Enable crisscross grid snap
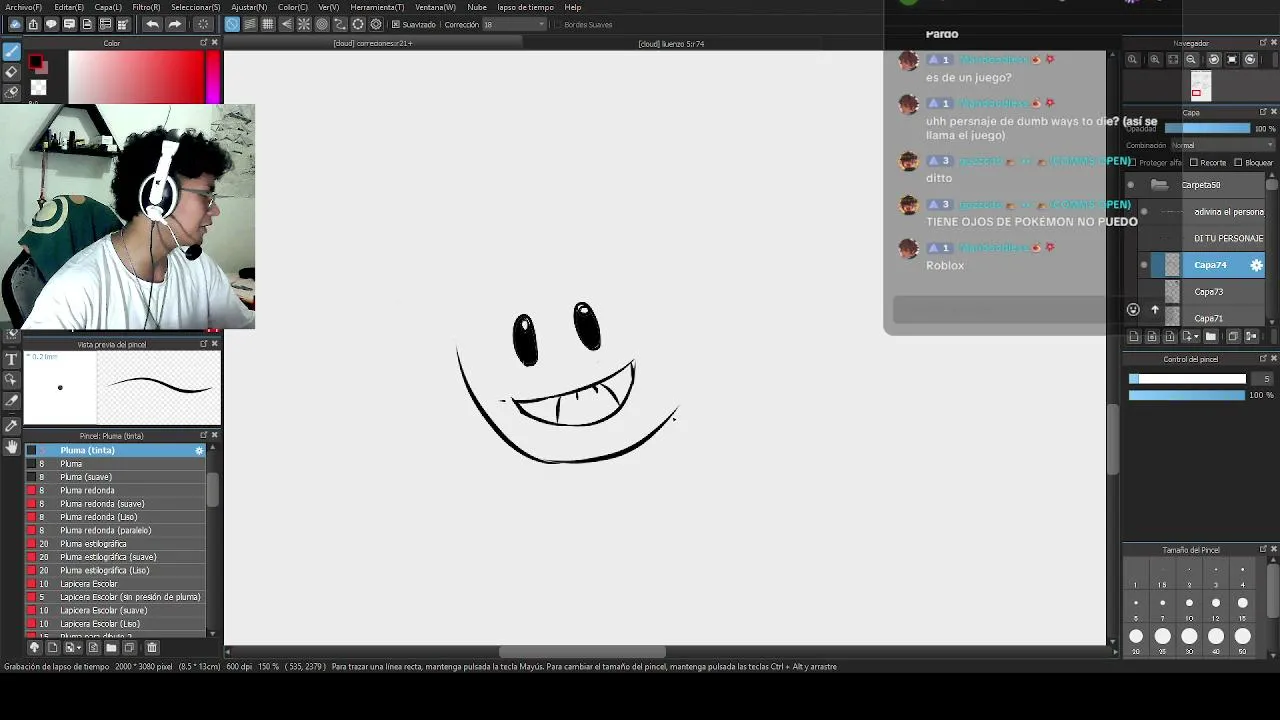This screenshot has height=720, width=1280. tap(268, 24)
